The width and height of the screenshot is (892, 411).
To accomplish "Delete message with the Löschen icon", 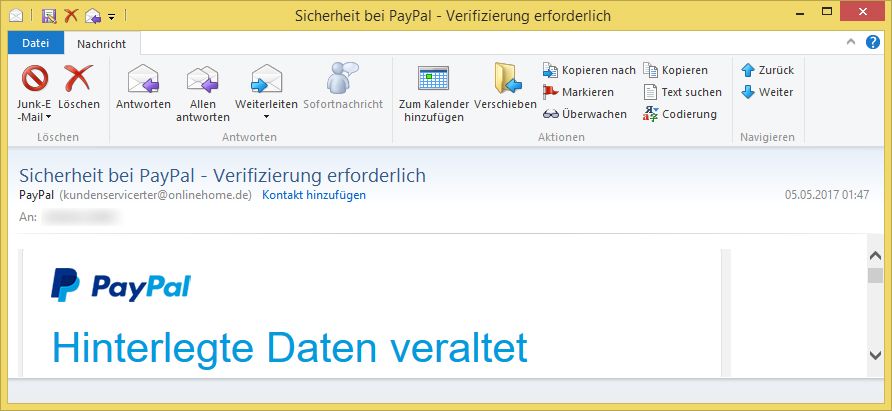I will point(79,78).
